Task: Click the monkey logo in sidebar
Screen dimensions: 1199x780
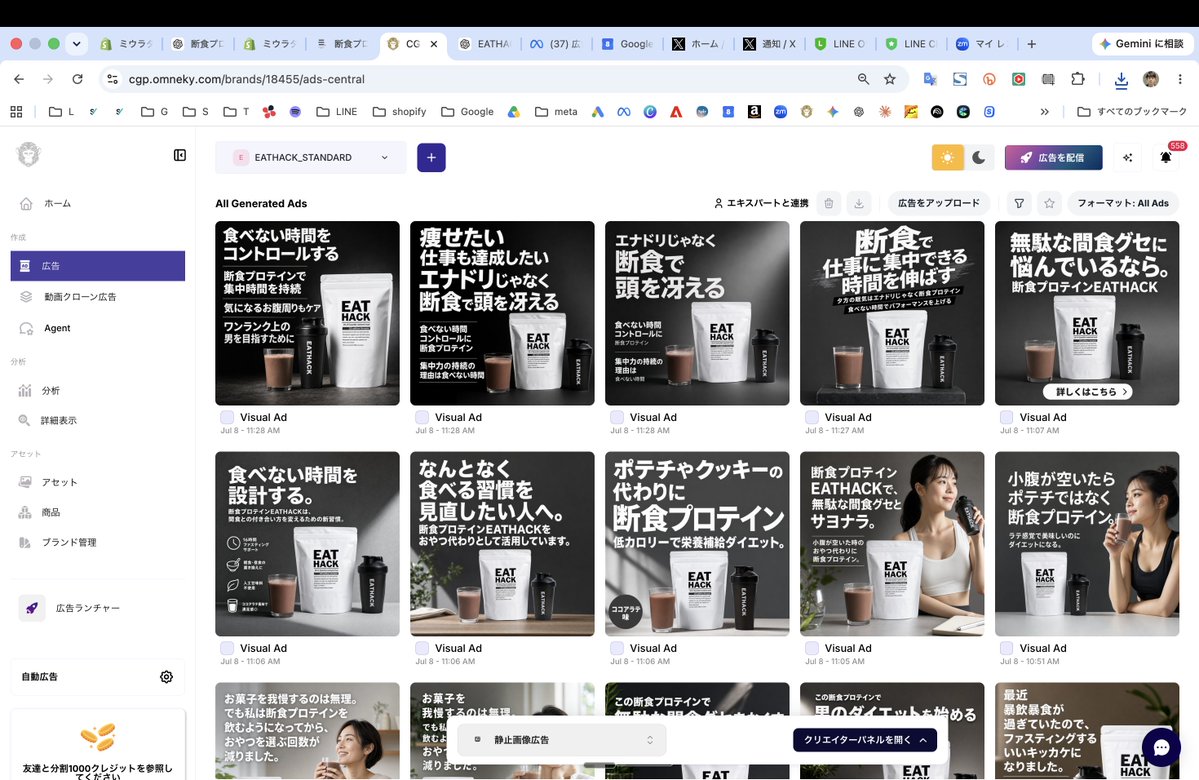Action: click(x=28, y=155)
